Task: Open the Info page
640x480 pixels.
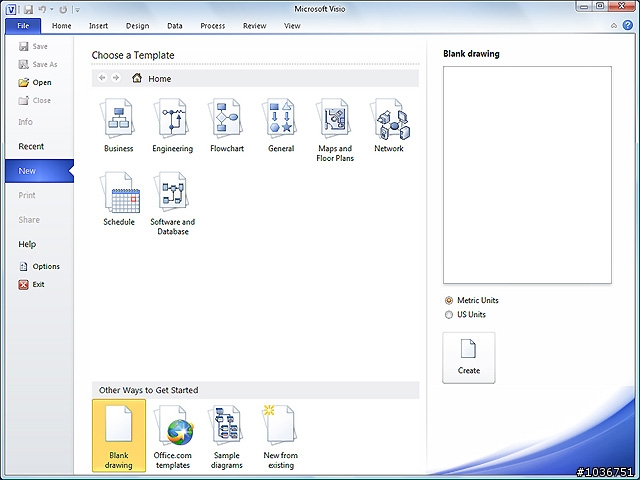Action: click(x=25, y=122)
